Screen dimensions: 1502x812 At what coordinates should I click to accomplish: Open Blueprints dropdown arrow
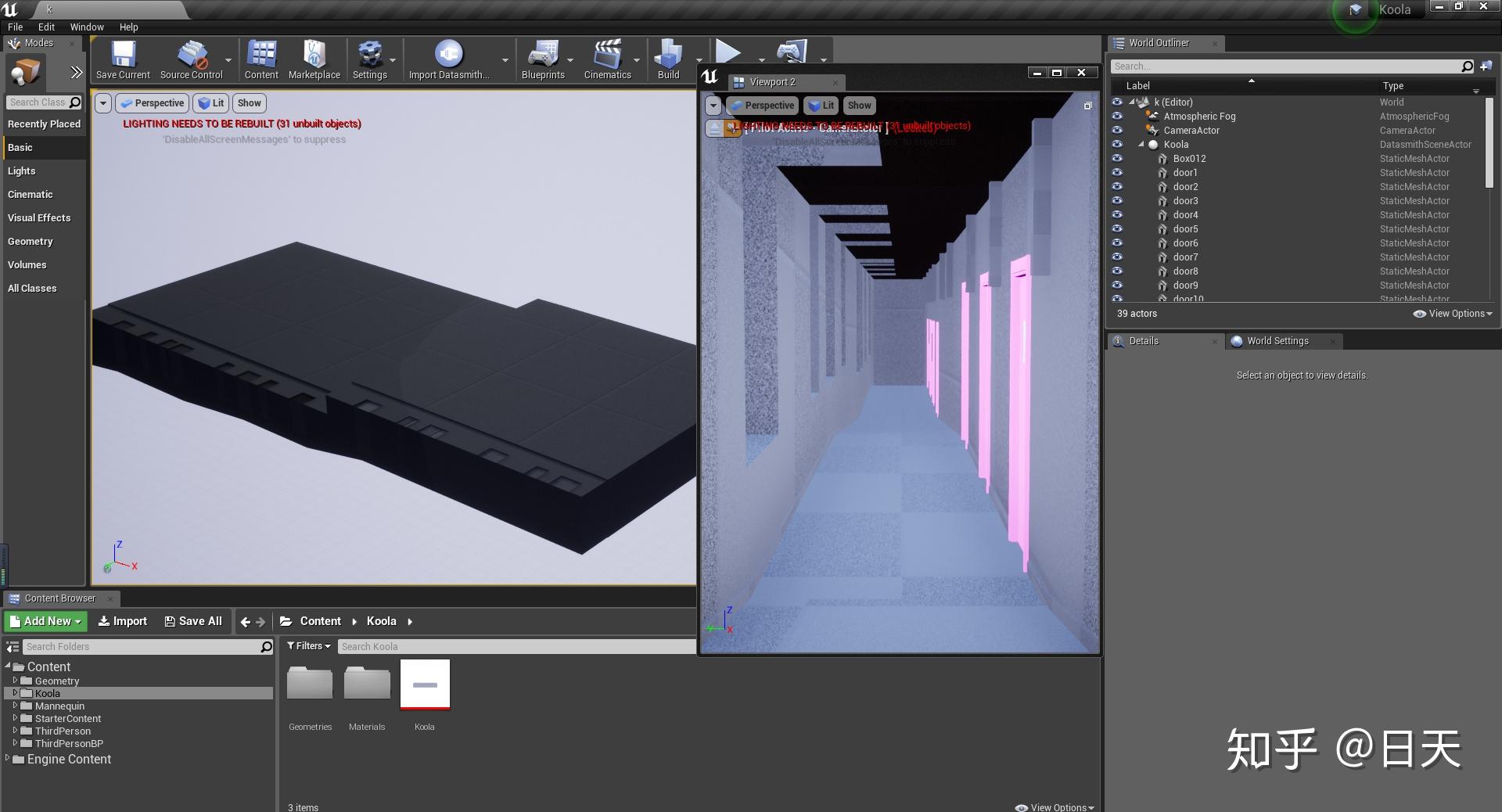pyautogui.click(x=570, y=60)
